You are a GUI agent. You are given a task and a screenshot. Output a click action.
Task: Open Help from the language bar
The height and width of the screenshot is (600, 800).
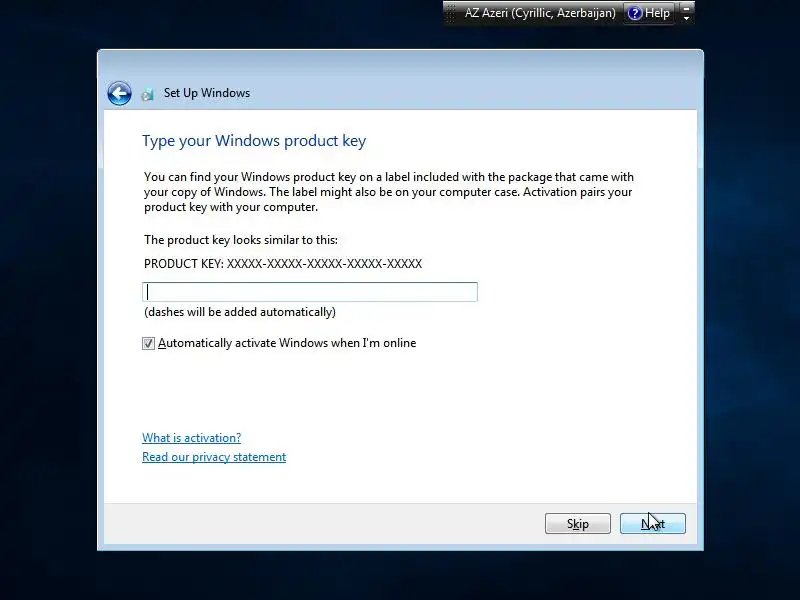[649, 13]
